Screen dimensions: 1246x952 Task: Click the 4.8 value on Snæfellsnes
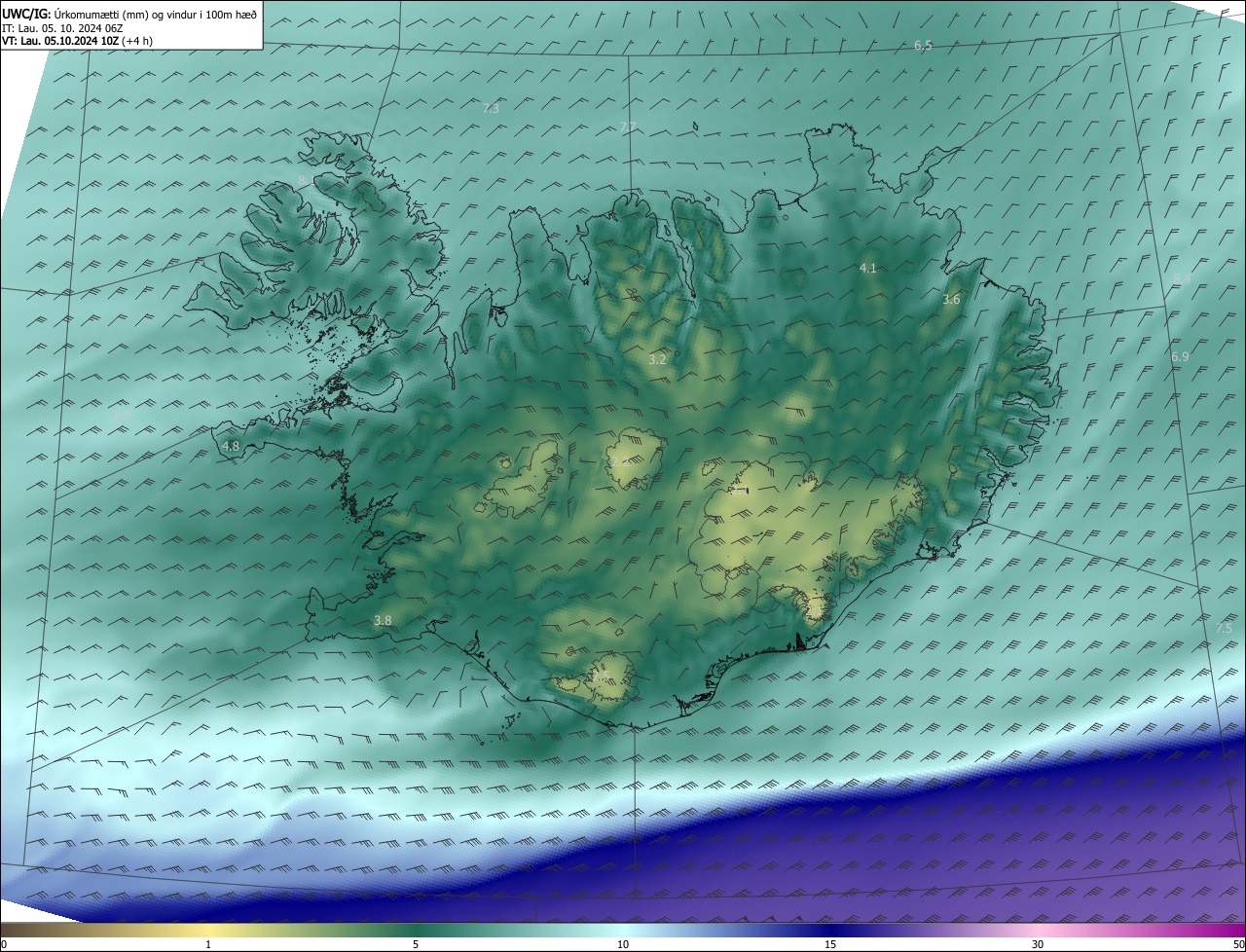(x=231, y=446)
